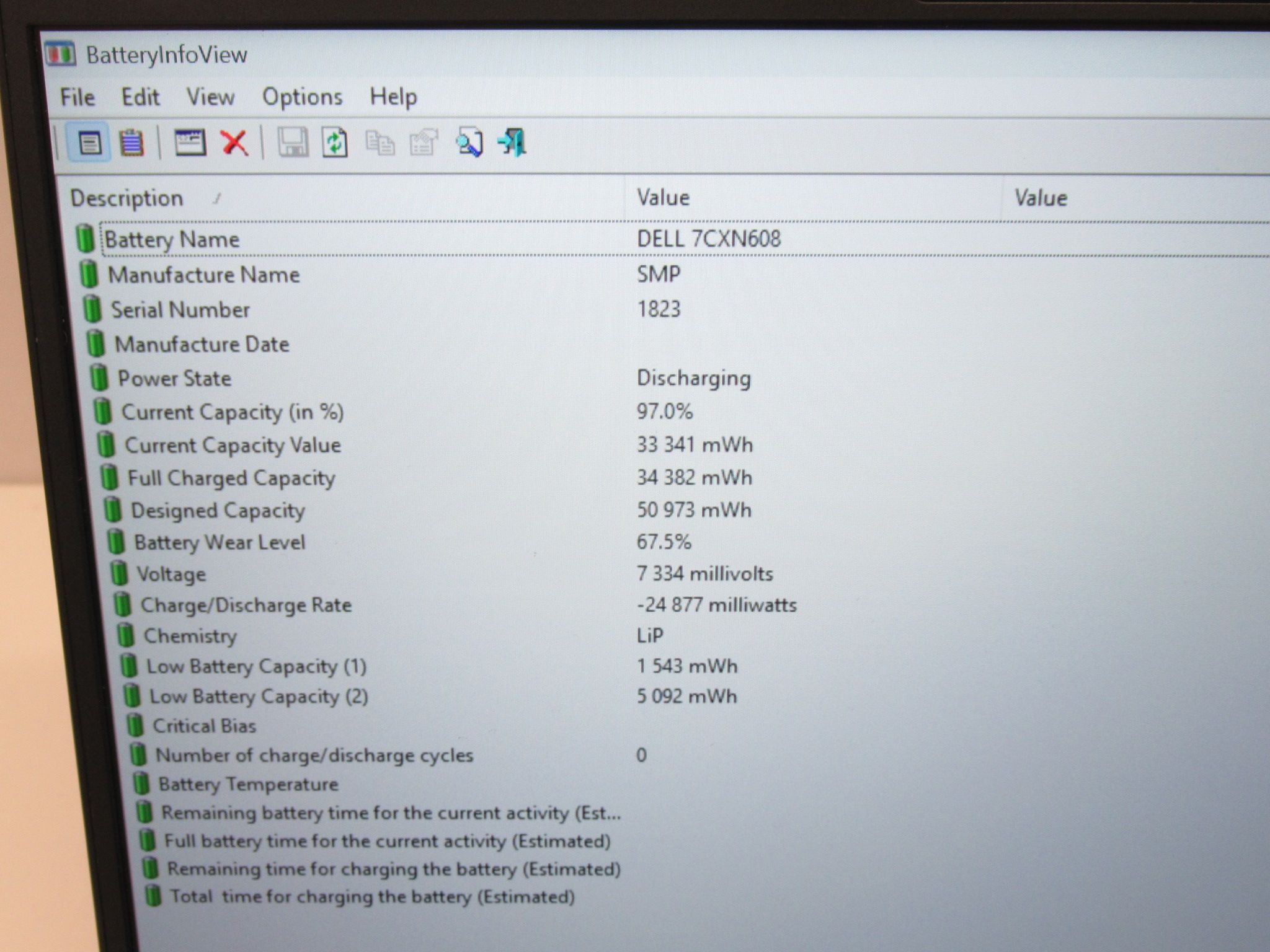1270x952 pixels.
Task: Click the Refresh toolbar icon
Action: click(335, 143)
